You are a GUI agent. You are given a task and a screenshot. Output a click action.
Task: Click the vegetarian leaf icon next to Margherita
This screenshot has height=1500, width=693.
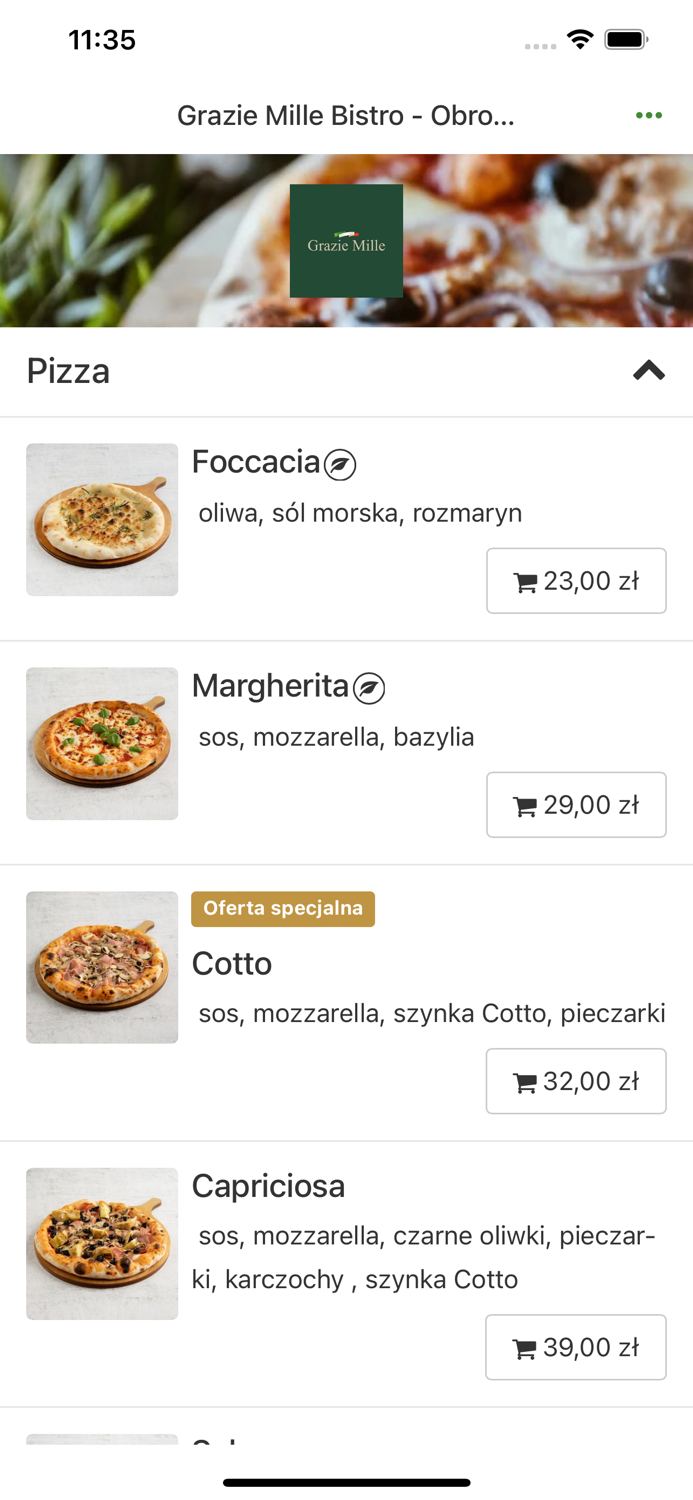(x=368, y=687)
